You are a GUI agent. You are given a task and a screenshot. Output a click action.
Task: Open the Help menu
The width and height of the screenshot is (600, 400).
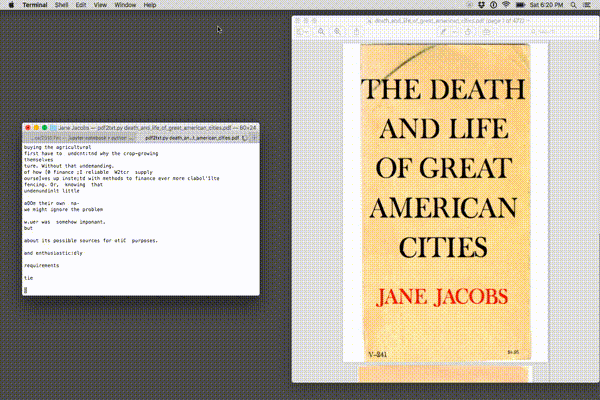tap(150, 5)
